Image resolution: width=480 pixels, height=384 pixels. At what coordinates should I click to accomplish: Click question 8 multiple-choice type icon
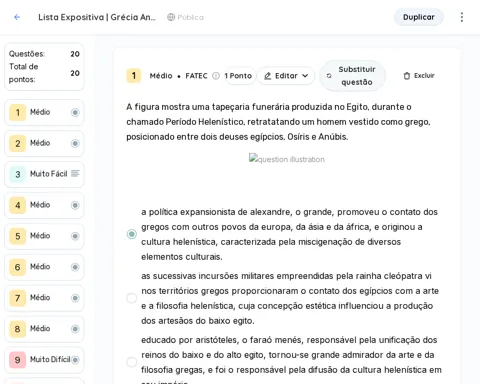(75, 329)
